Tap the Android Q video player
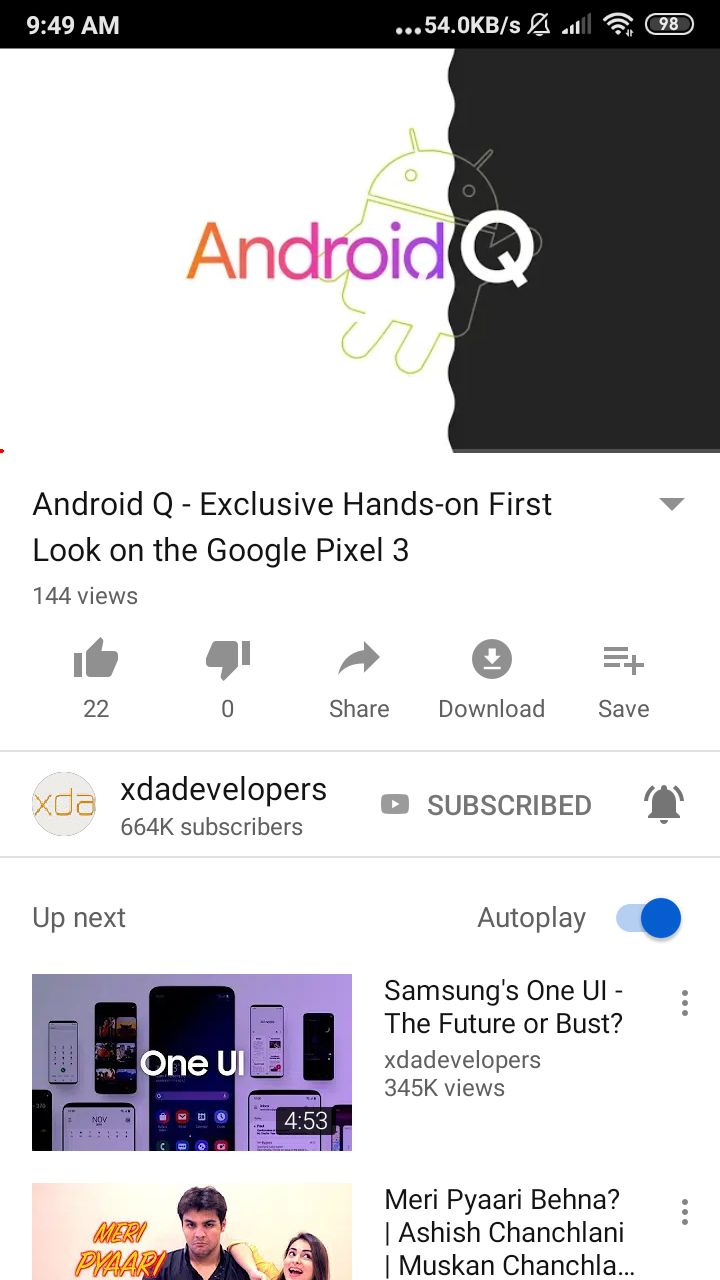This screenshot has height=1280, width=720. (360, 250)
